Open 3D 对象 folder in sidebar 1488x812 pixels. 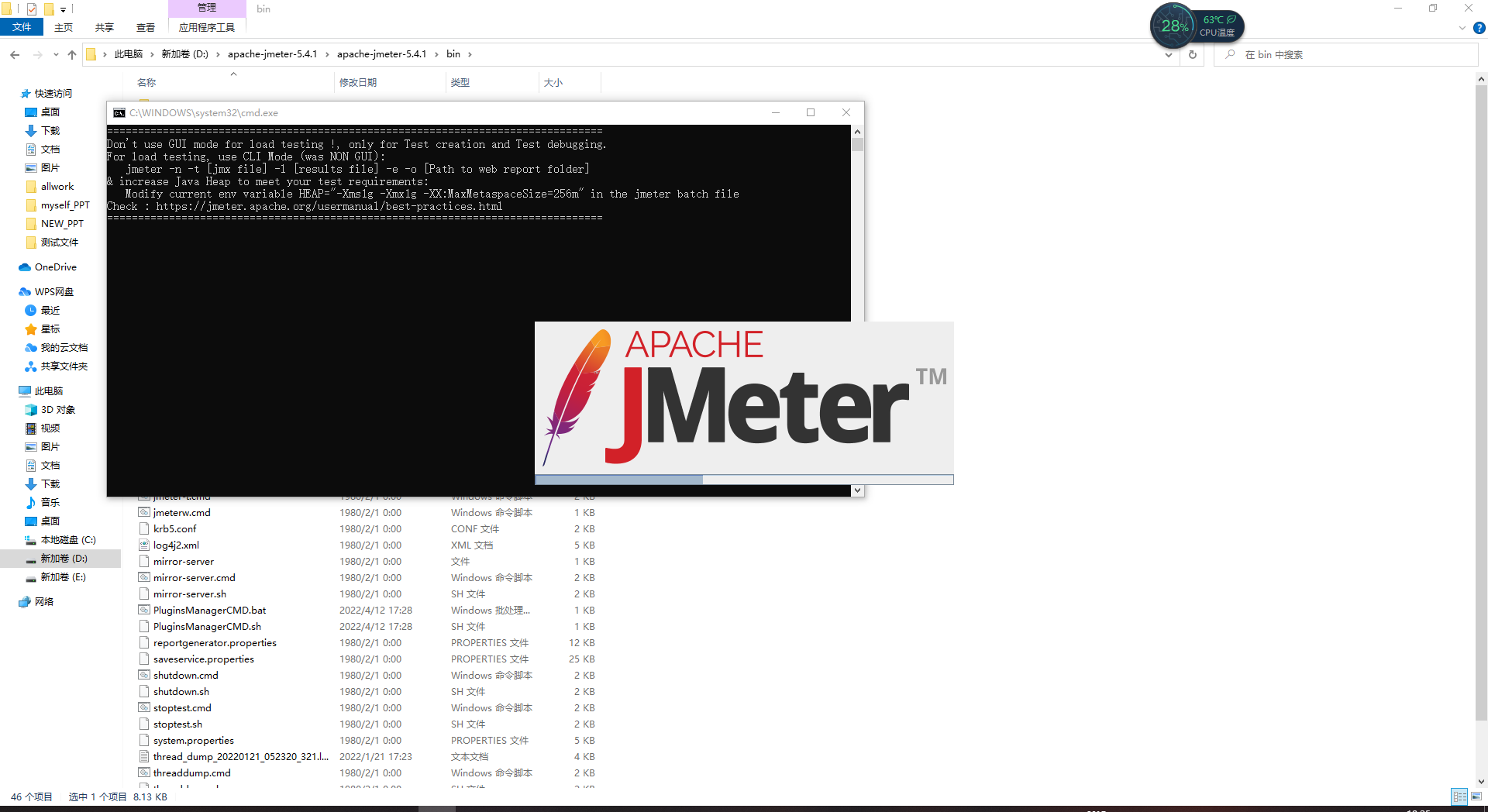pyautogui.click(x=58, y=410)
